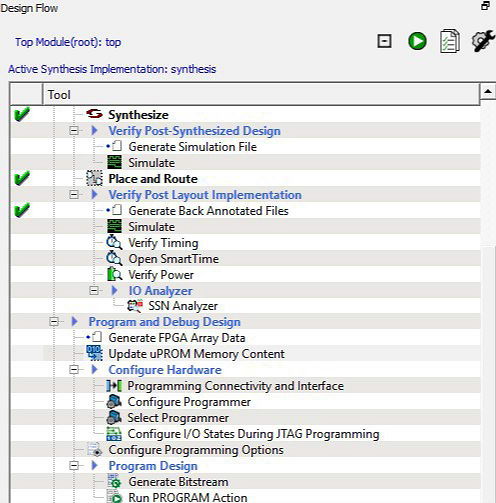The height and width of the screenshot is (503, 496).
Task: Click the Update uPROM Memory Content icon
Action: pos(94,353)
